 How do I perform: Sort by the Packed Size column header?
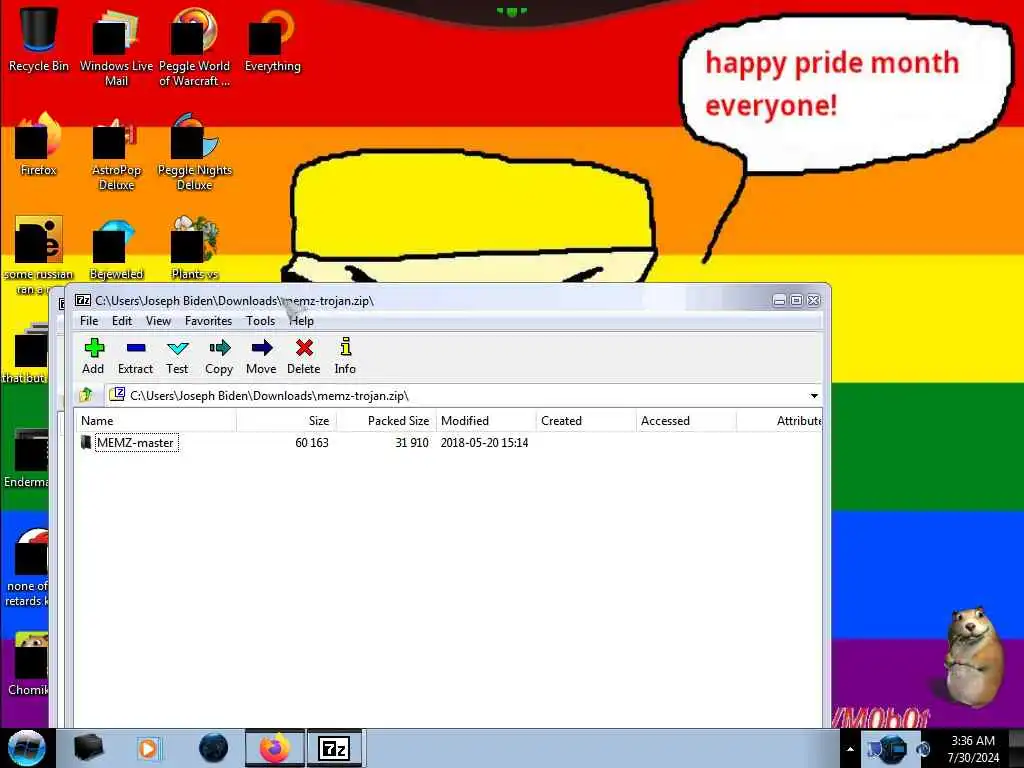(x=386, y=421)
